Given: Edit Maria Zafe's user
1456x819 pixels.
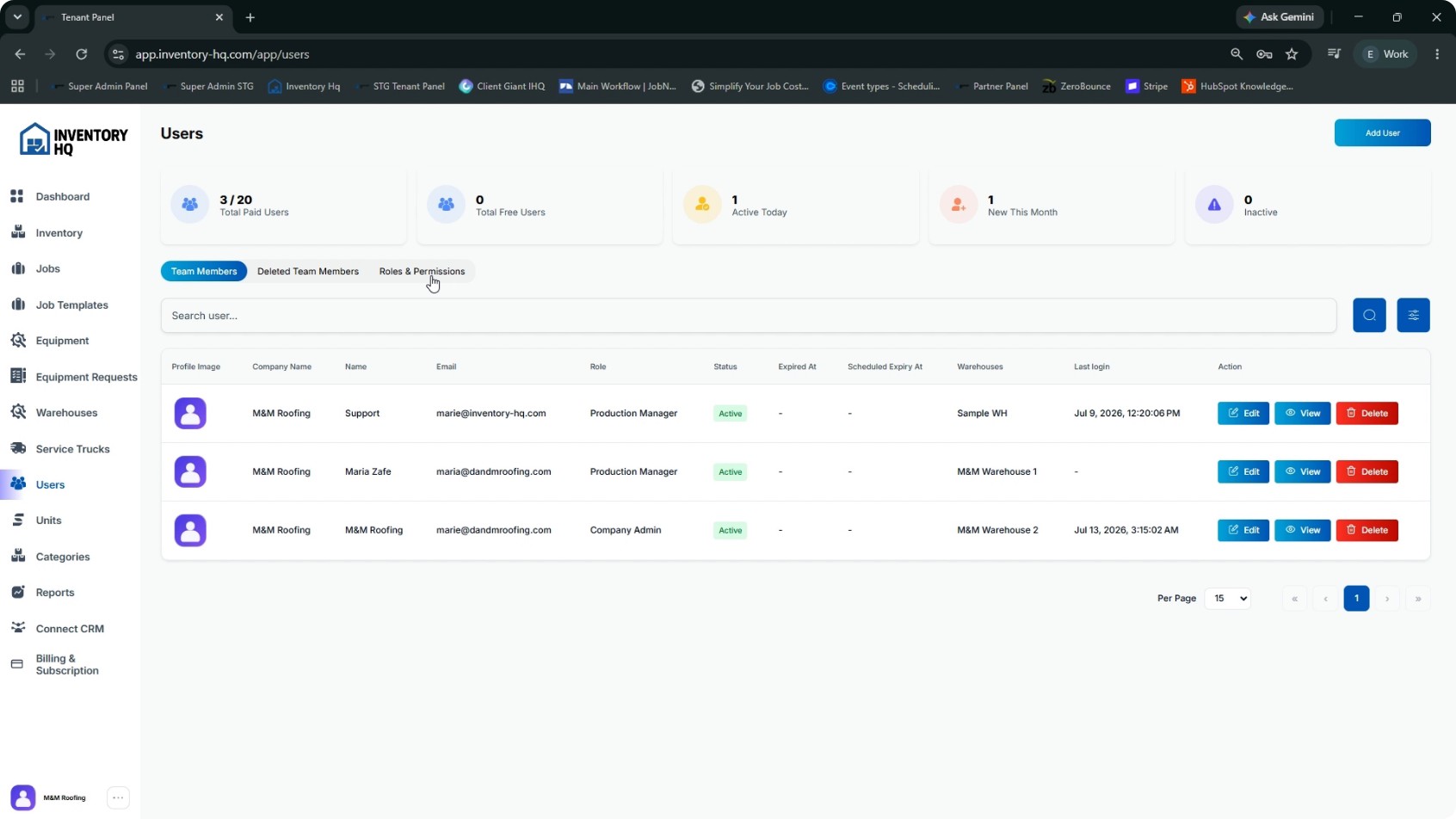Looking at the screenshot, I should coord(1243,471).
